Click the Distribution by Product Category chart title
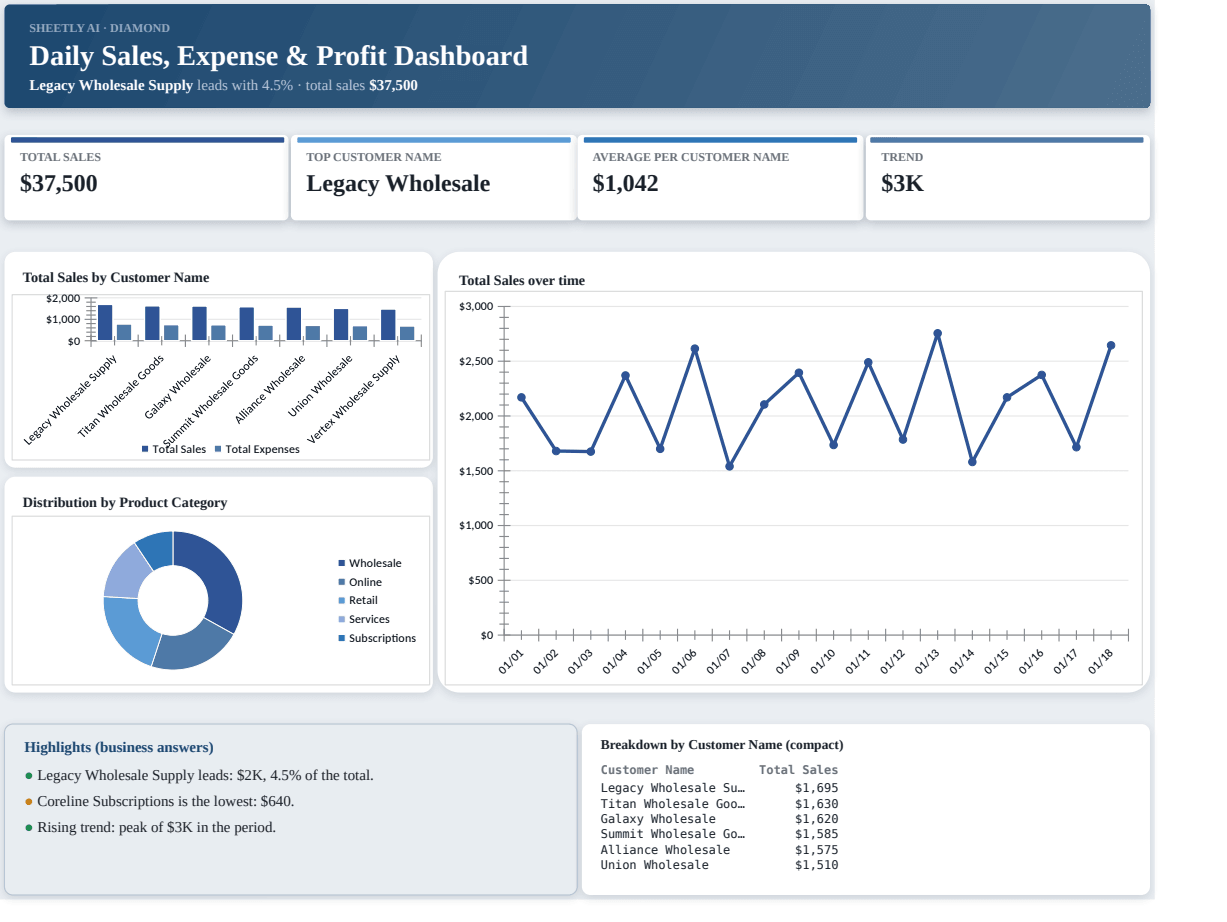 (x=125, y=502)
